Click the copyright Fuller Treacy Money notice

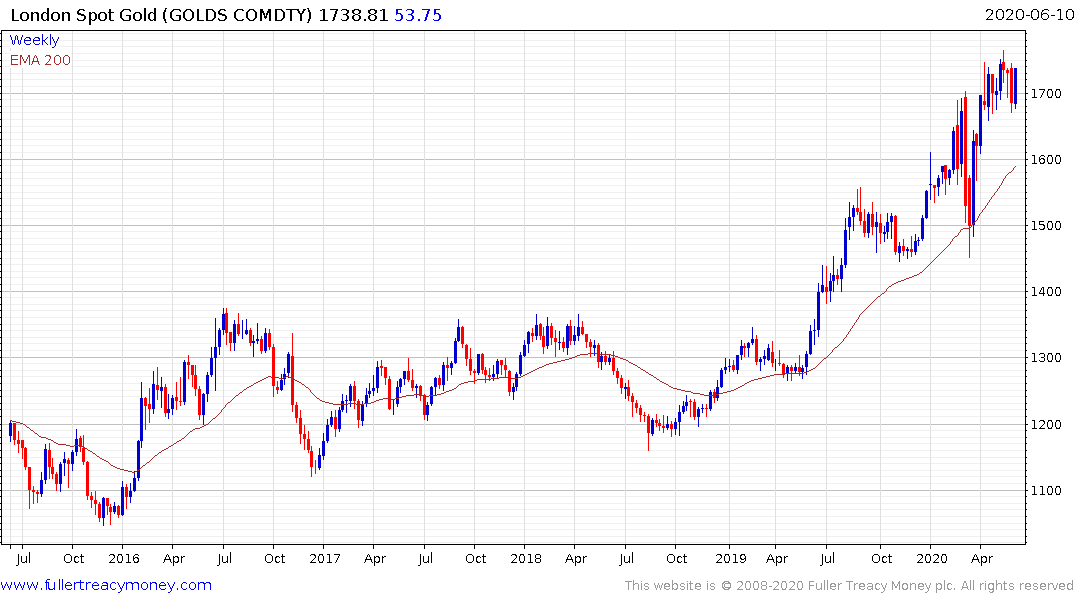[x=849, y=586]
